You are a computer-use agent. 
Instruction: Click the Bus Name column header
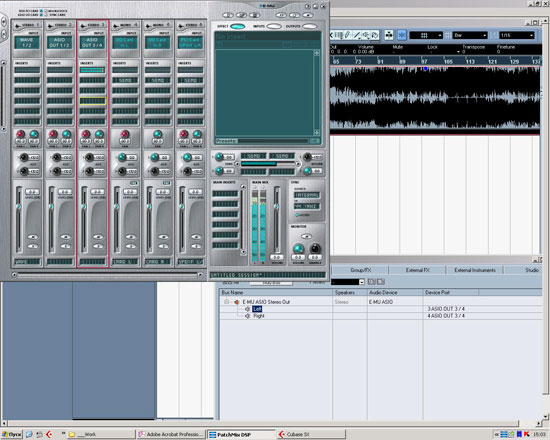click(x=276, y=292)
